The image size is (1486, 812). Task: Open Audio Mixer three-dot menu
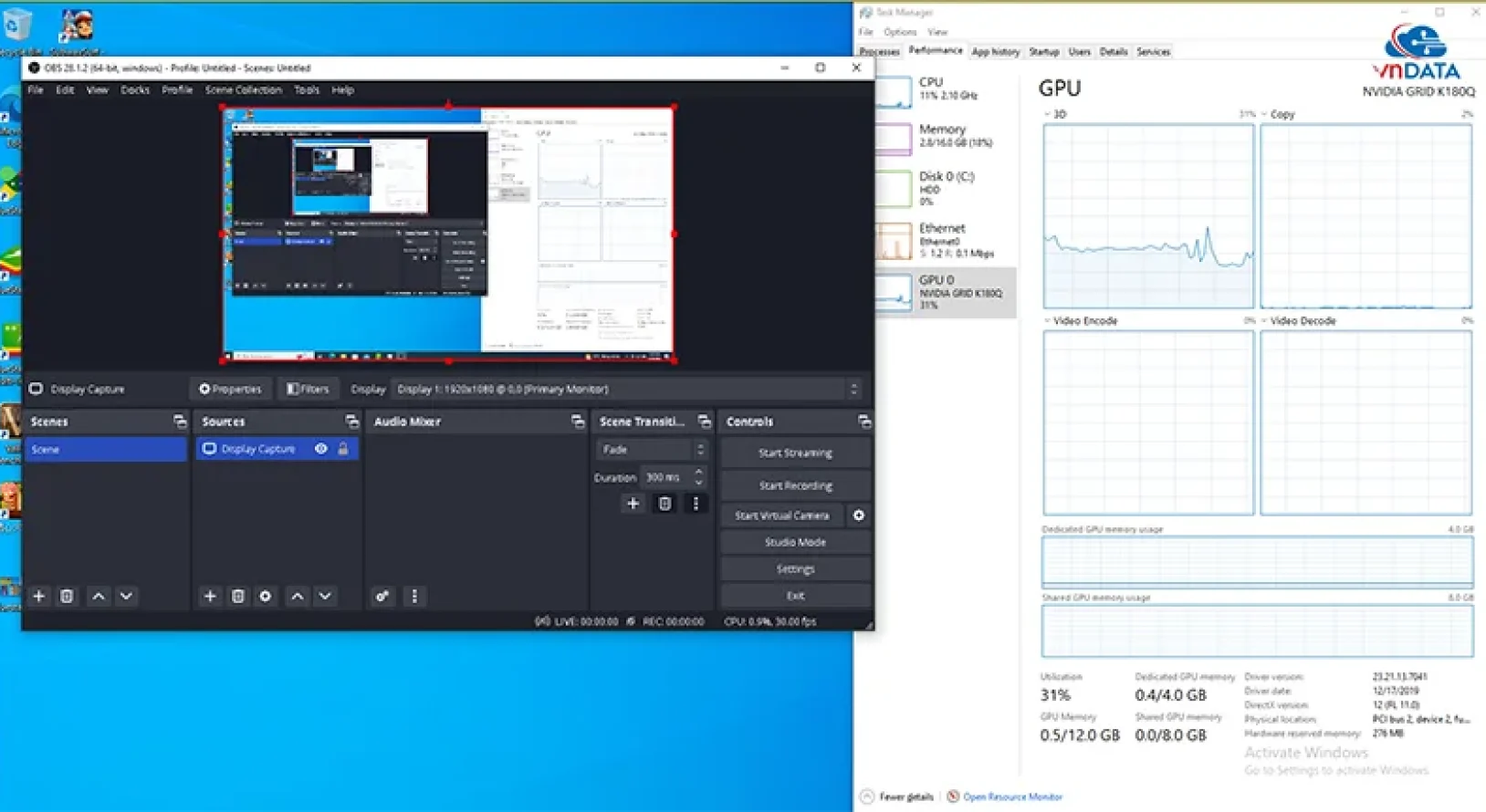point(414,596)
